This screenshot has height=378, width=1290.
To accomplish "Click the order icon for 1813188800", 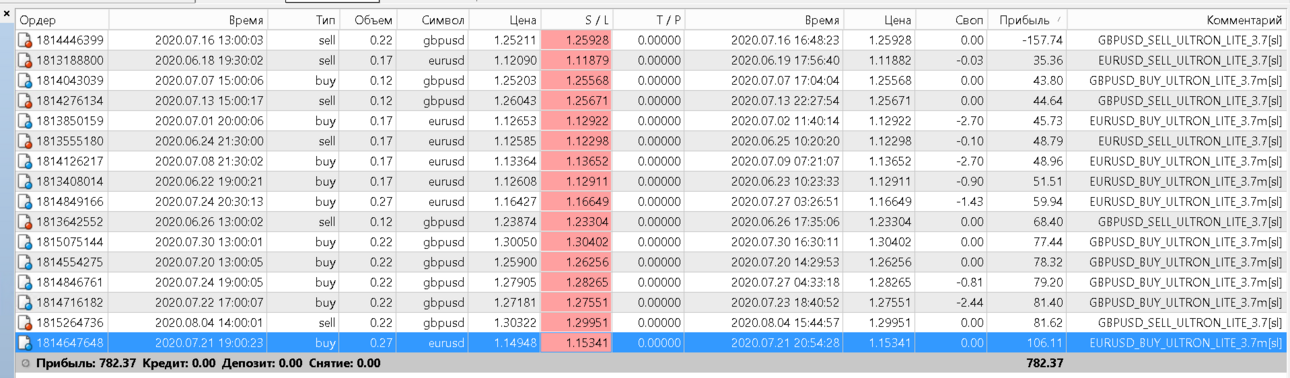I will (26, 61).
